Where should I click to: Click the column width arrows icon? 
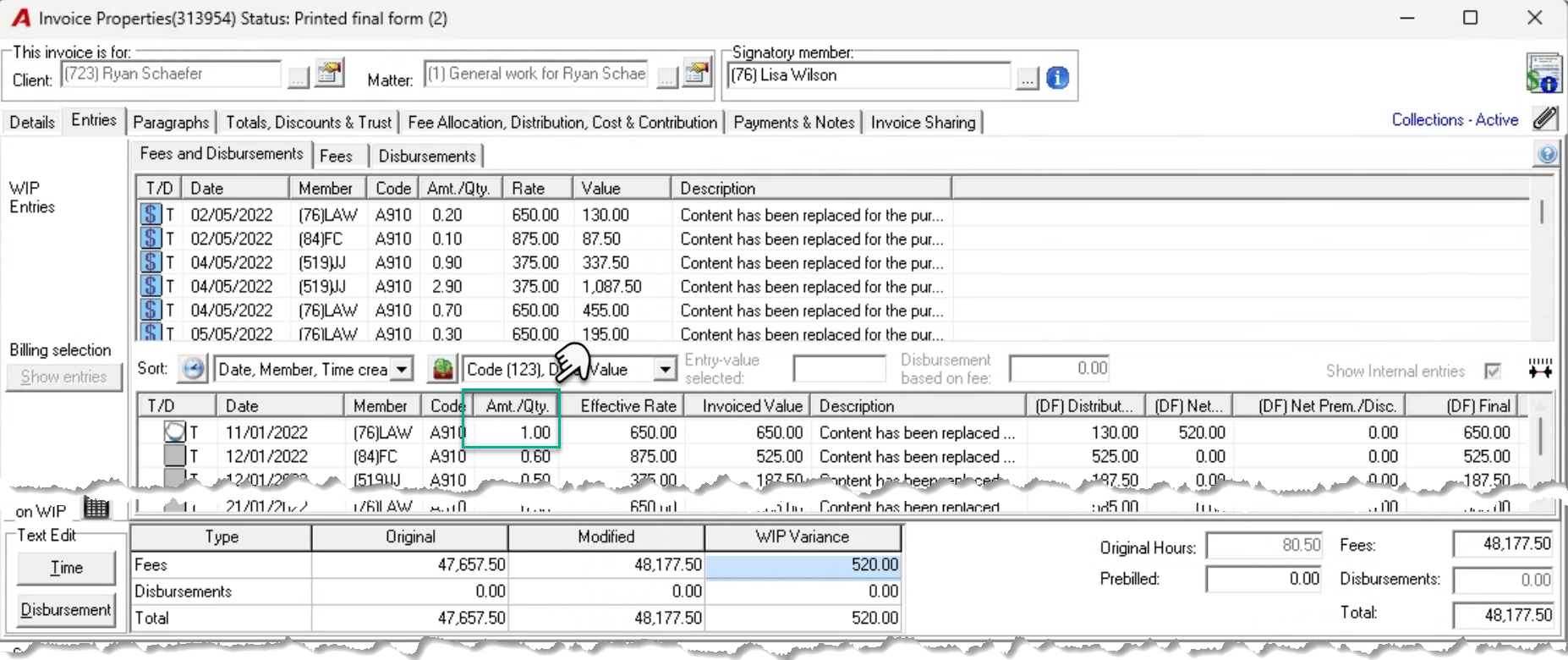pos(1540,369)
